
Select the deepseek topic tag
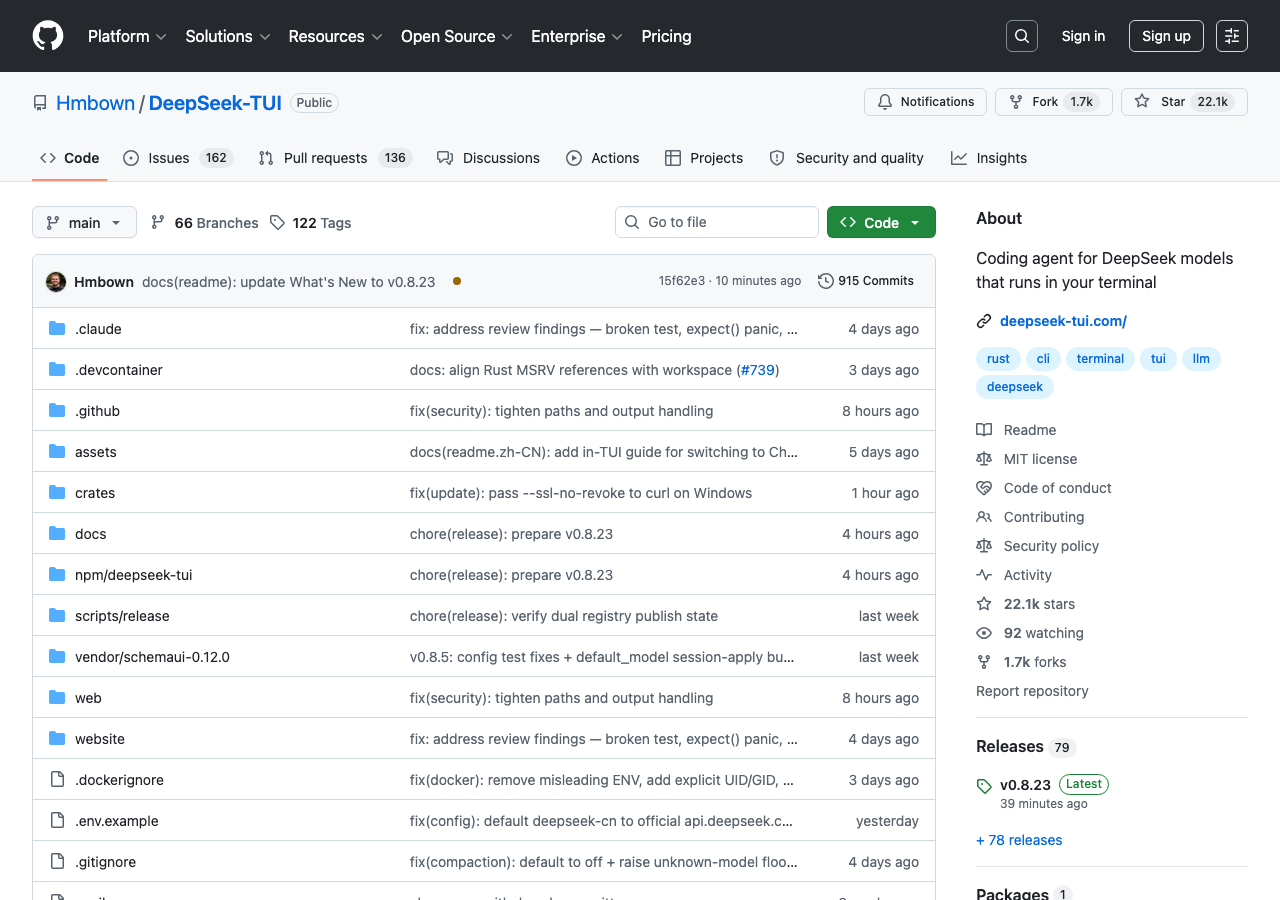[x=1015, y=387]
